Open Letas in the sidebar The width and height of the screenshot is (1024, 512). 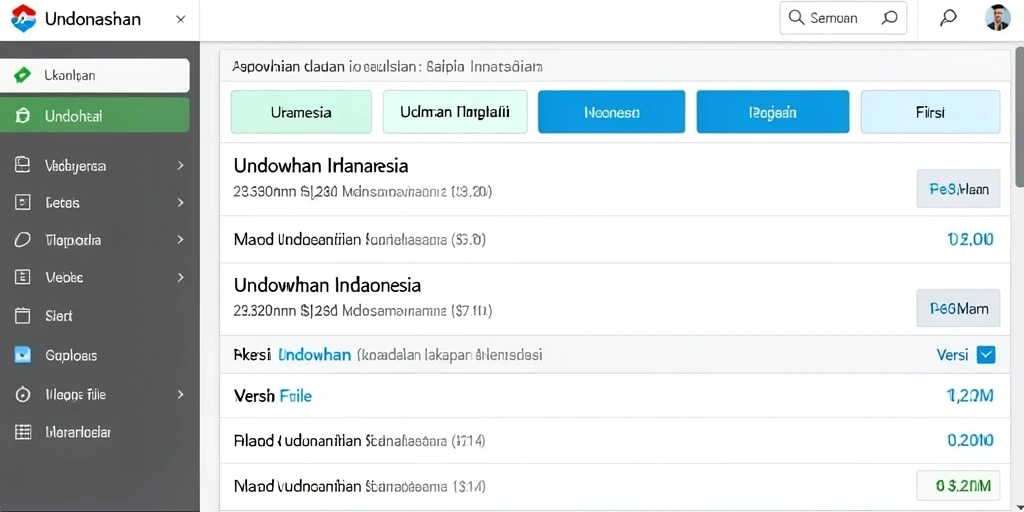click(63, 203)
